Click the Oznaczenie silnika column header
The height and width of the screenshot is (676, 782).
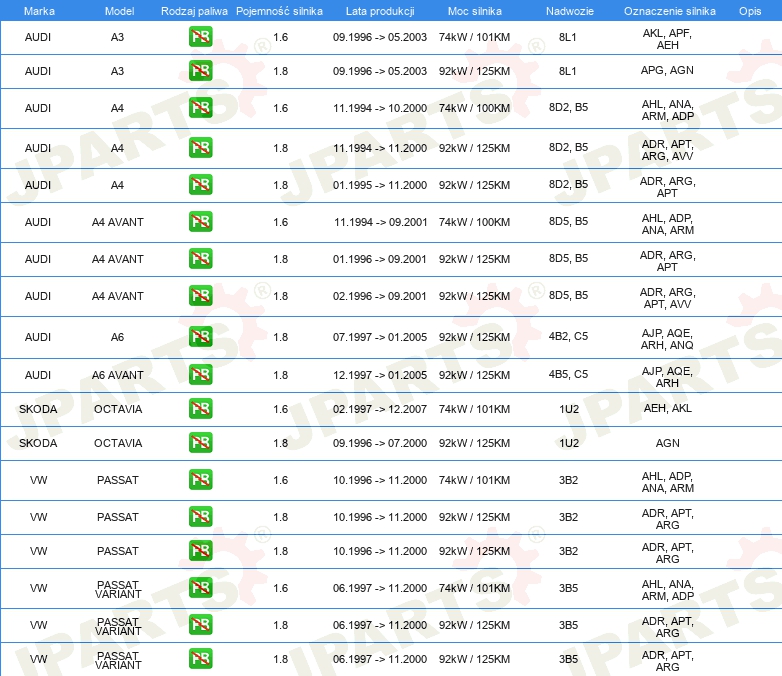669,10
